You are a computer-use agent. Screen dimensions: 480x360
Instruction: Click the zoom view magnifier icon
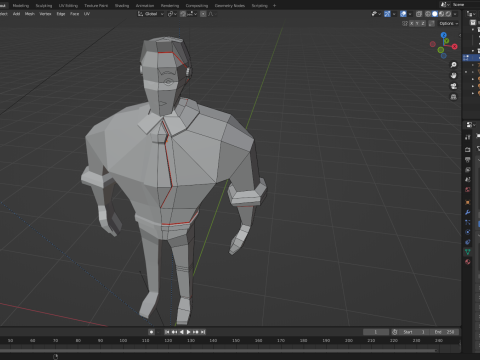(x=453, y=65)
